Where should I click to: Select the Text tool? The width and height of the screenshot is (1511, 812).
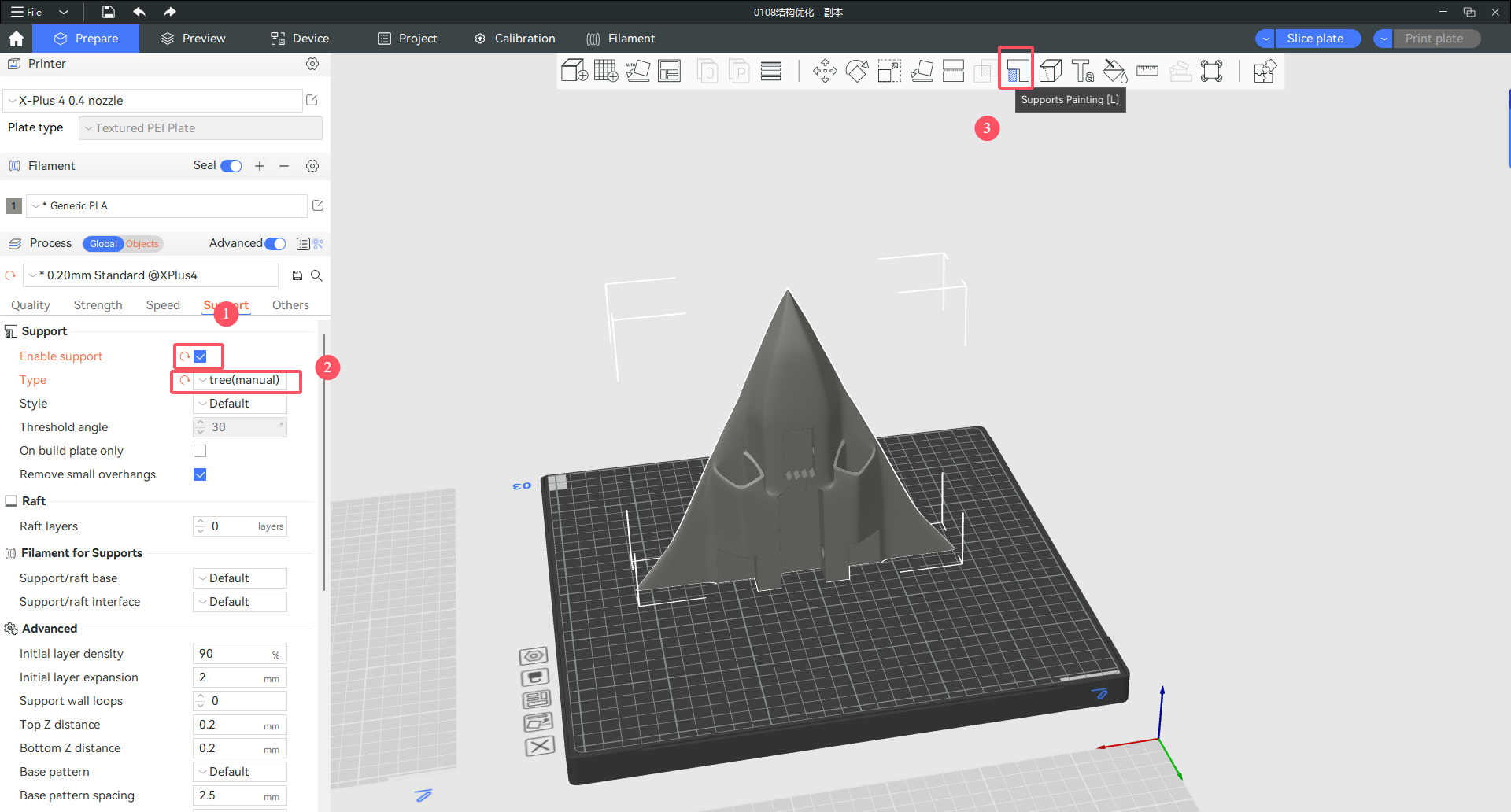pos(1083,71)
